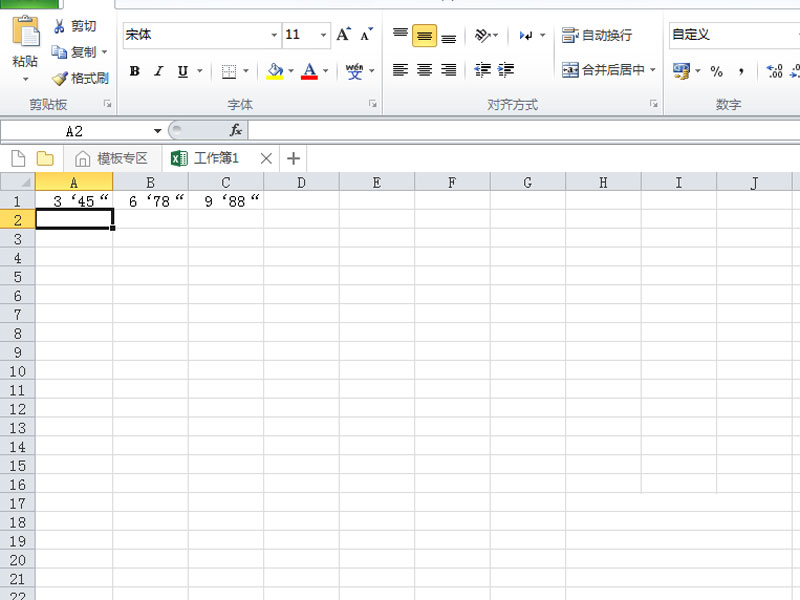The width and height of the screenshot is (800, 600).
Task: Click the Cut (剪切) scissors icon
Action: click(60, 26)
